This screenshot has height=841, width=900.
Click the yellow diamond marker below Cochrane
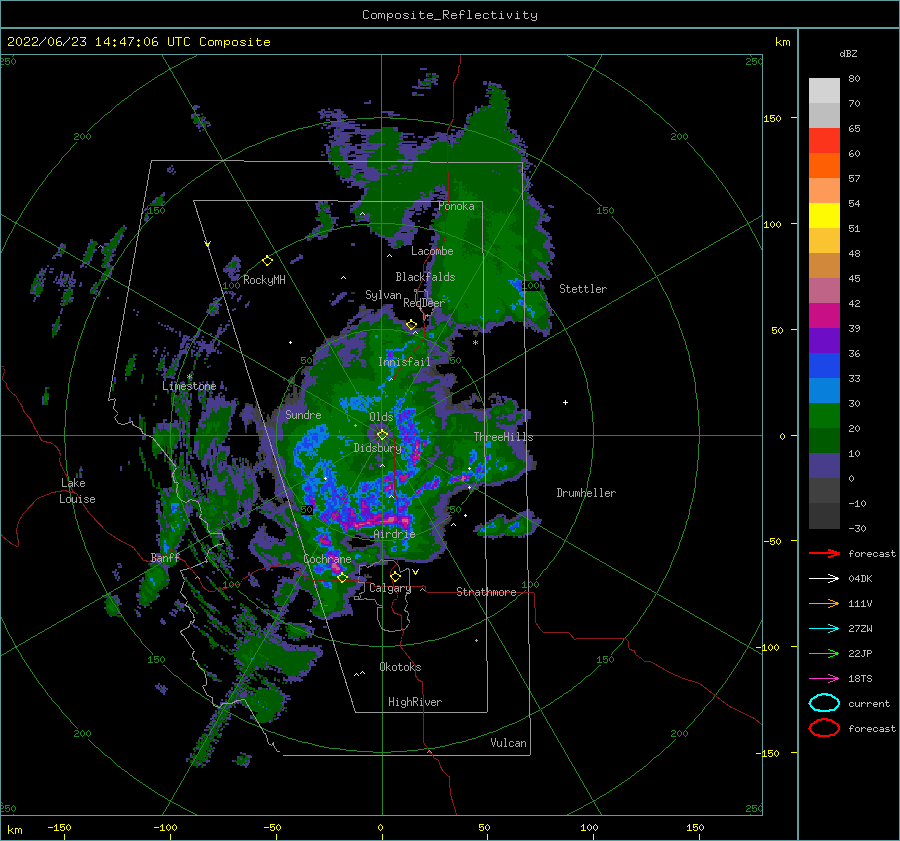coord(342,577)
